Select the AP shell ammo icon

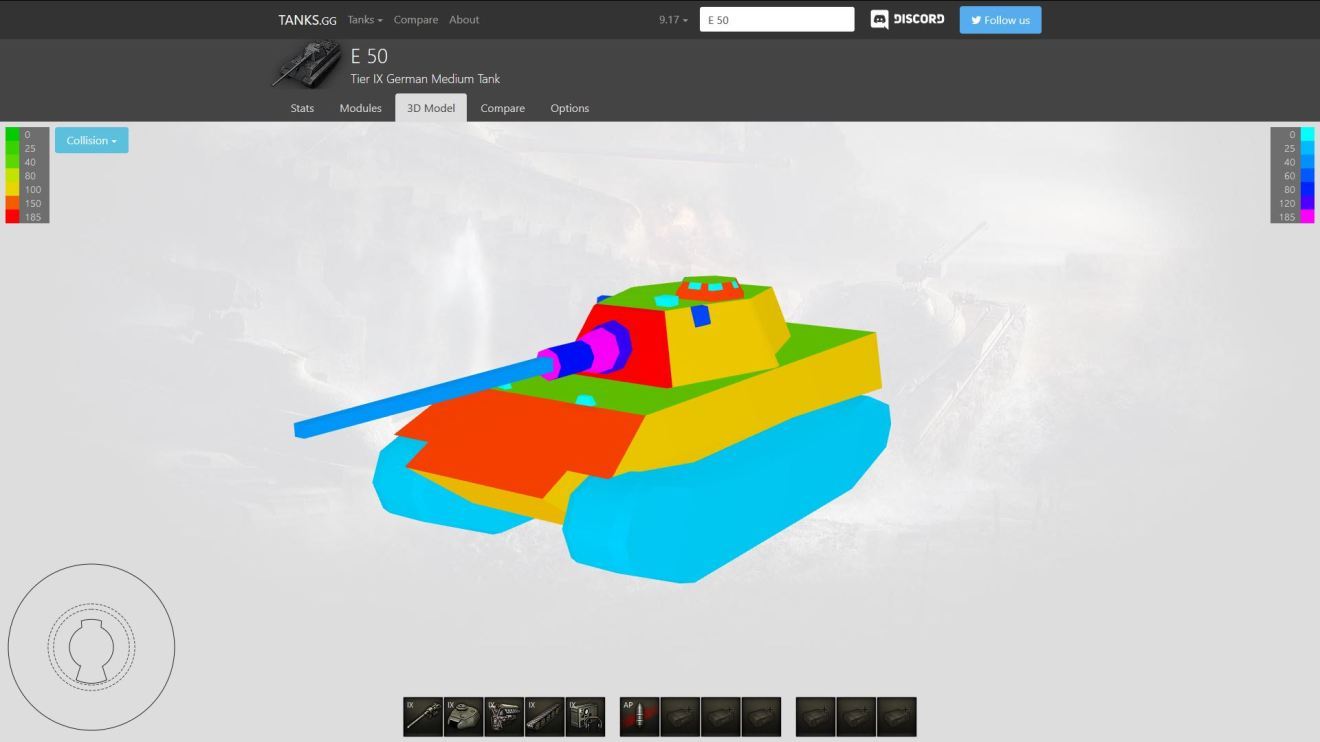(639, 716)
